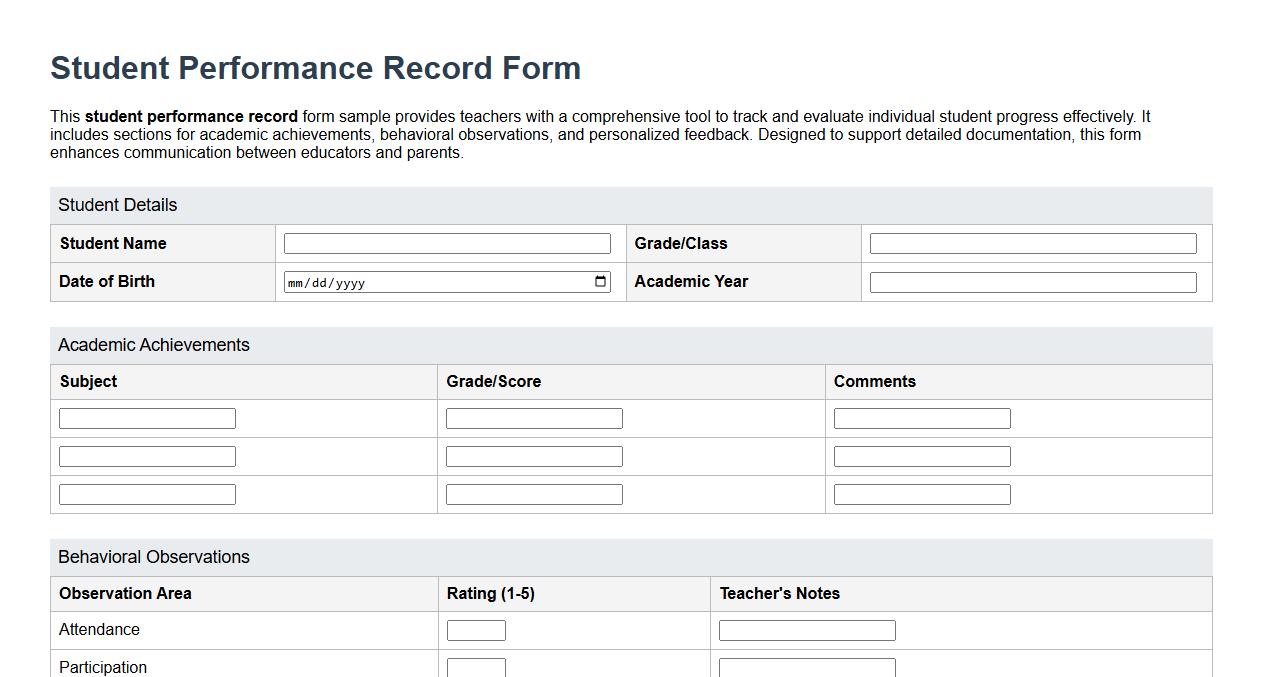Click the first Comments input field
The image size is (1263, 677).
click(x=921, y=417)
